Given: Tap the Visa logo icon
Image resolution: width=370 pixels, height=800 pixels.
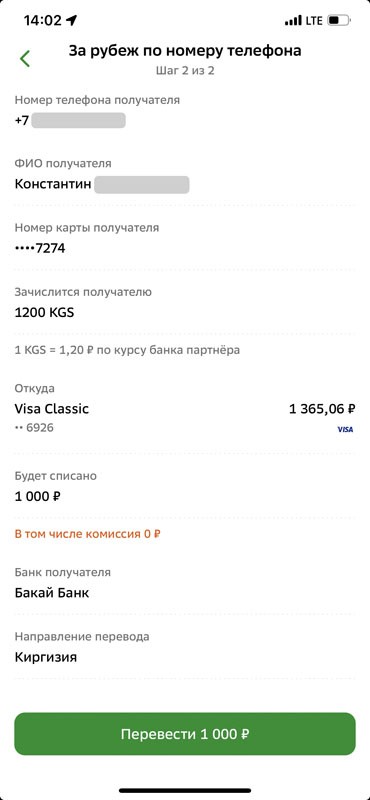Looking at the screenshot, I should coord(345,430).
